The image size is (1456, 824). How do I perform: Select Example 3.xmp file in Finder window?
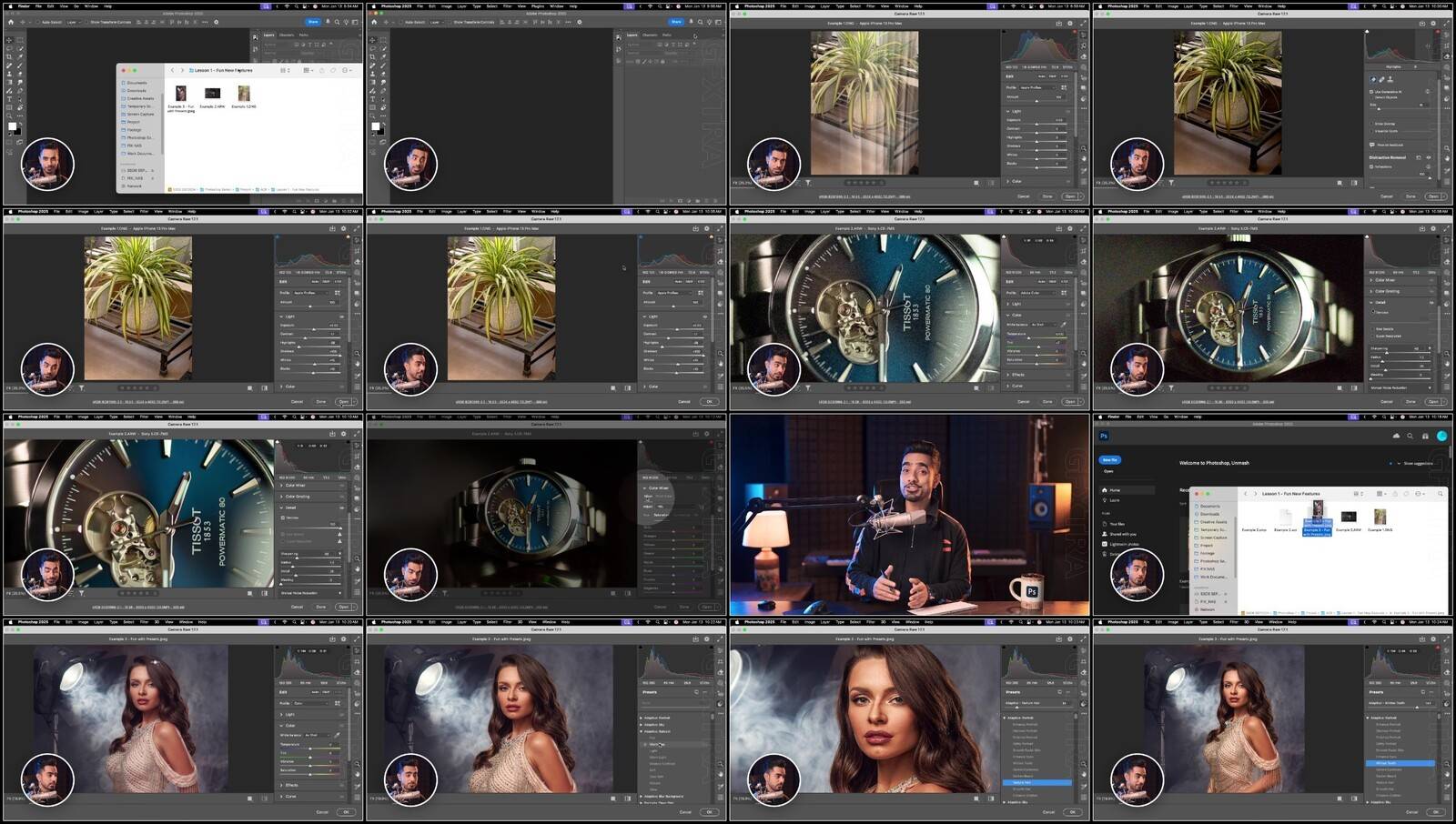[1254, 530]
